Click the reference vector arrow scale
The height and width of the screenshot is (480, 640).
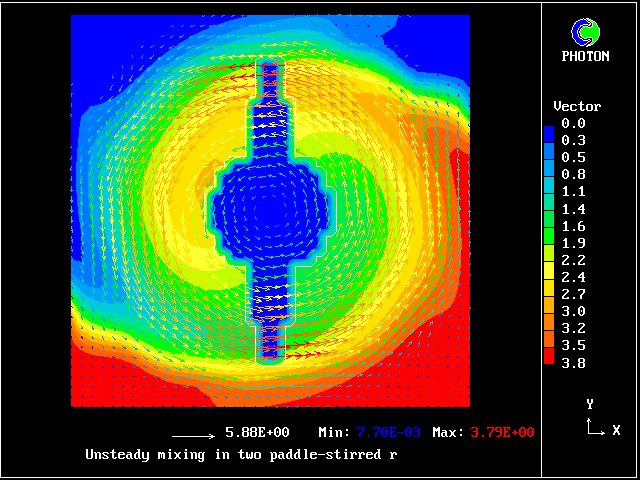click(194, 436)
